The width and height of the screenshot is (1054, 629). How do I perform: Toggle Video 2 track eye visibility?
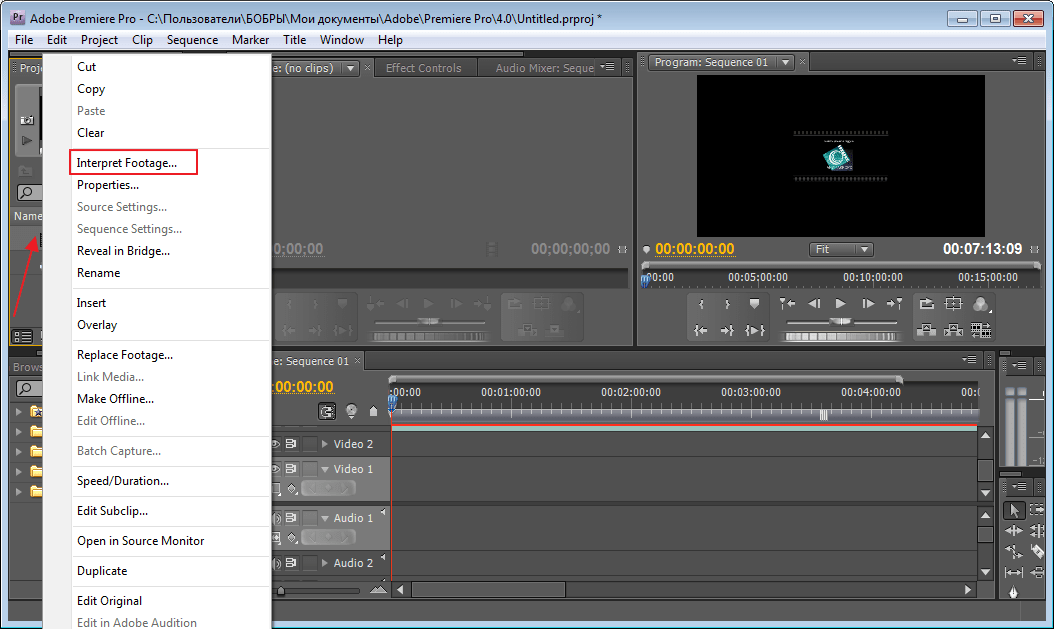(x=277, y=444)
